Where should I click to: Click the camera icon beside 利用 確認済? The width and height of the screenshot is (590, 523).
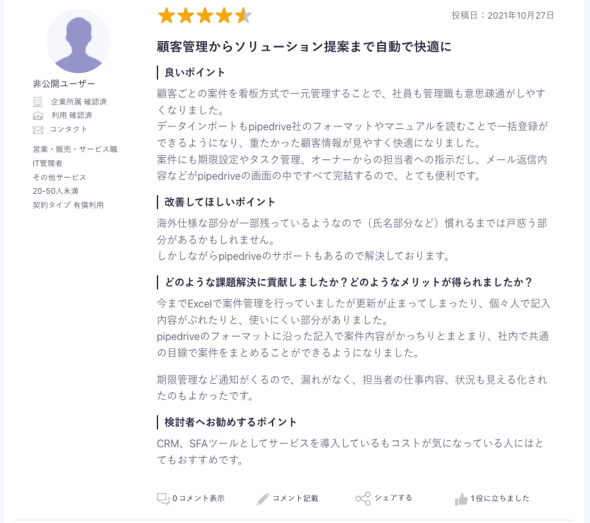point(38,116)
